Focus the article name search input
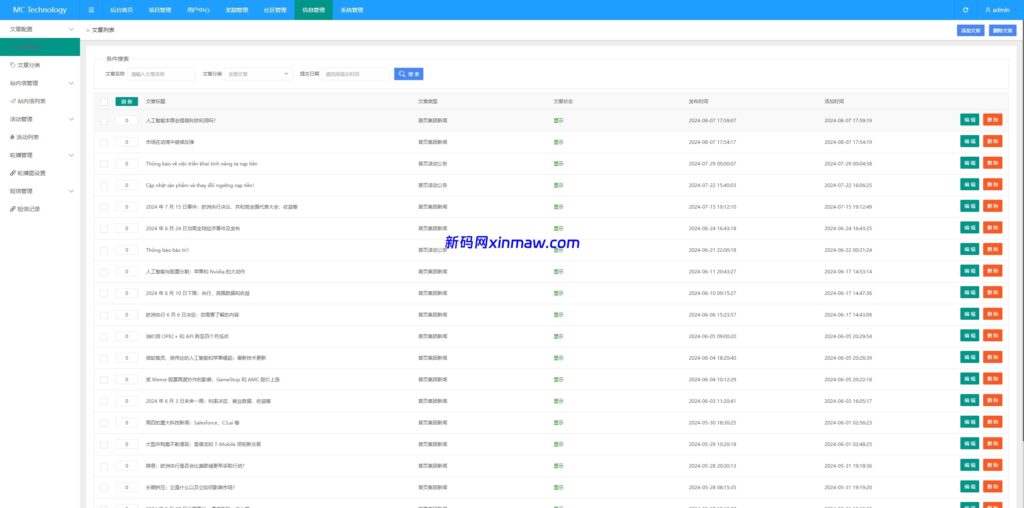This screenshot has width=1024, height=508. click(161, 74)
